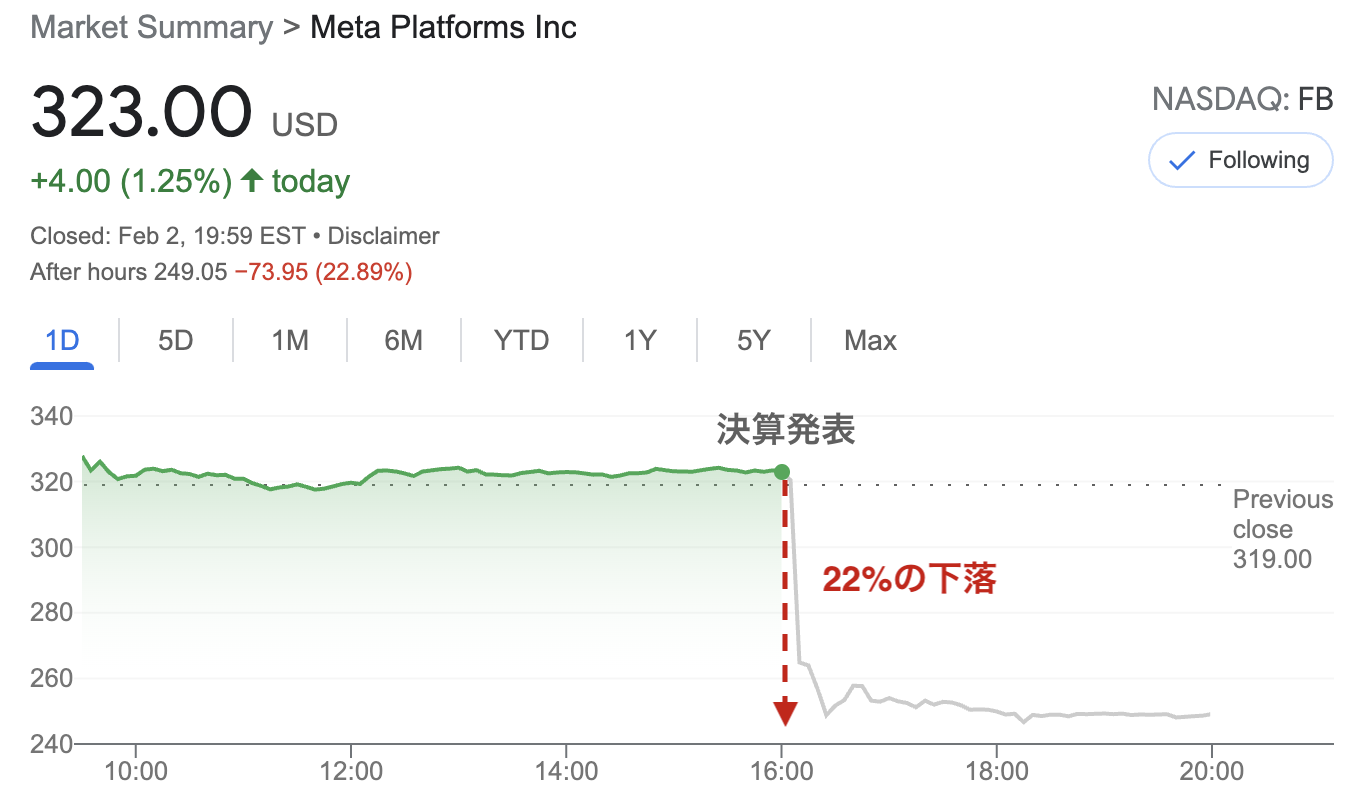The height and width of the screenshot is (808, 1360).
Task: Click the green dot marker at 16:00
Action: click(782, 471)
